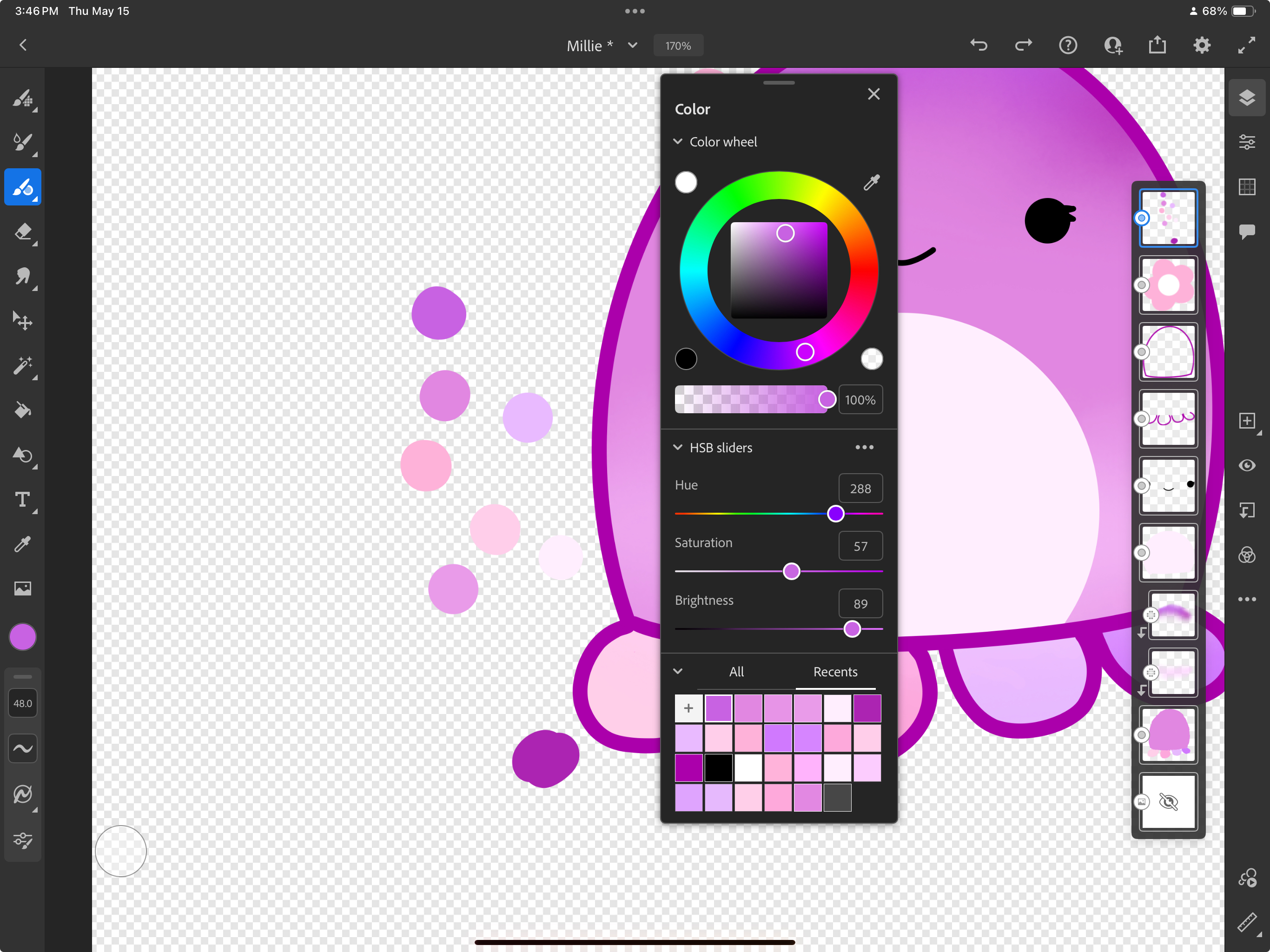Click the add new layer plus icon
Viewport: 1270px width, 952px height.
pyautogui.click(x=1246, y=421)
